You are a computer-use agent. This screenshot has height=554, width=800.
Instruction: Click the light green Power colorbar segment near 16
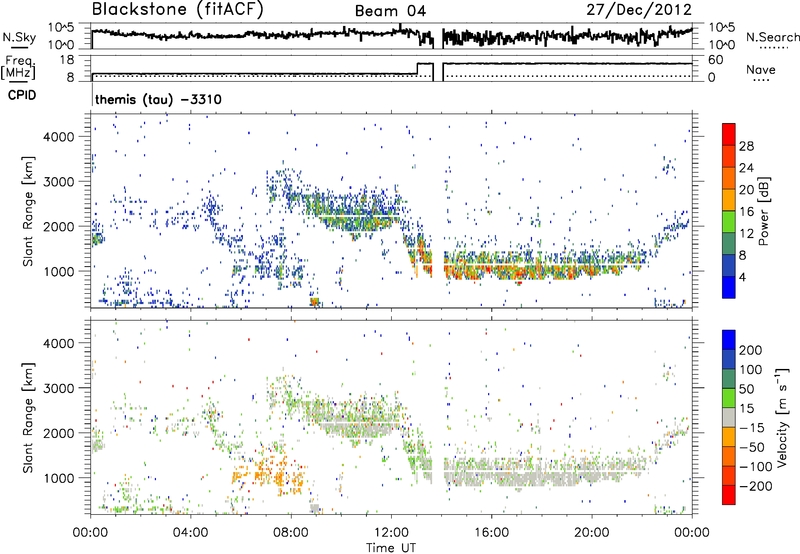[x=729, y=221]
